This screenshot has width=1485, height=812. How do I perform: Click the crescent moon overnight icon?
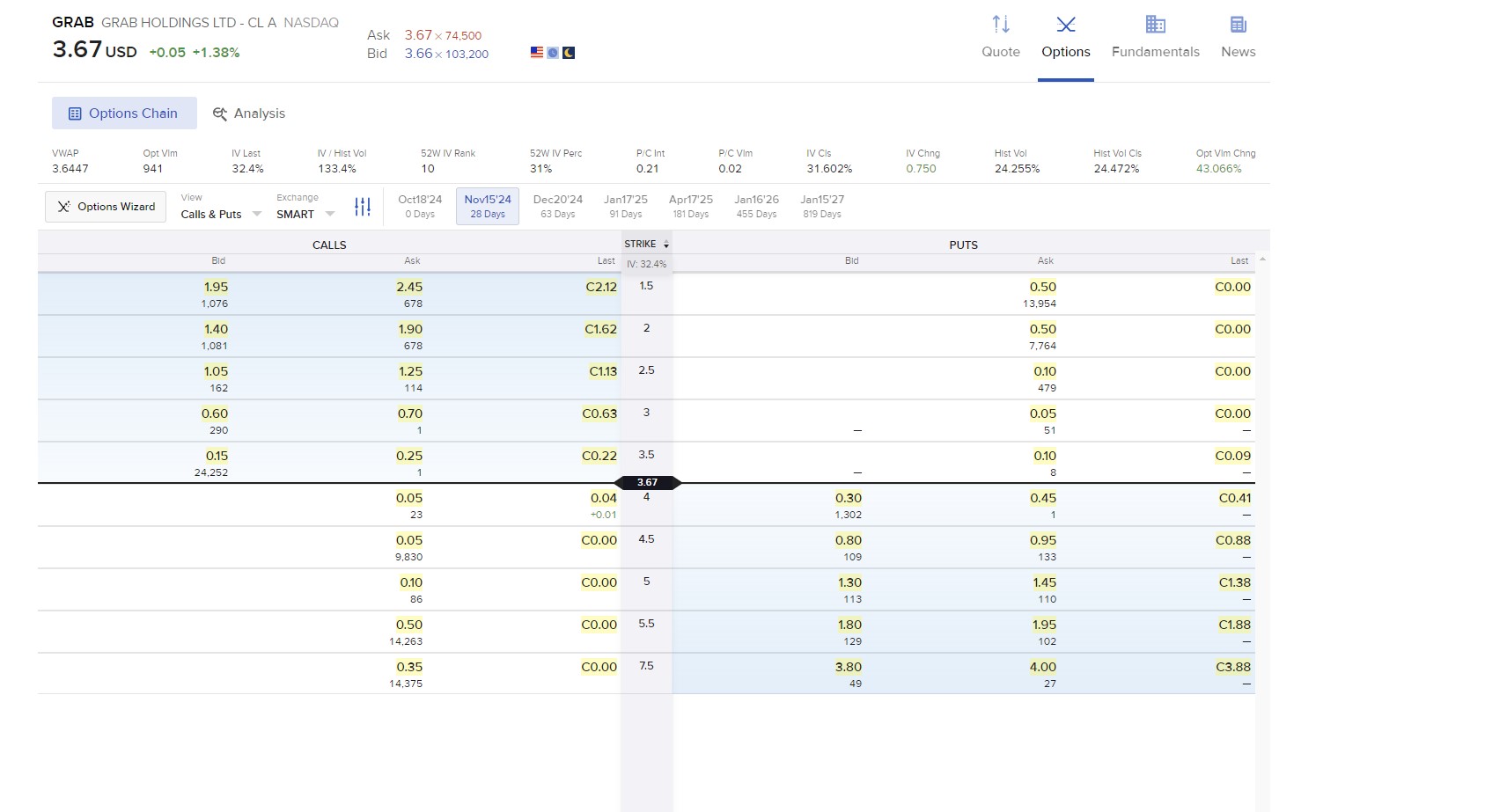point(569,53)
